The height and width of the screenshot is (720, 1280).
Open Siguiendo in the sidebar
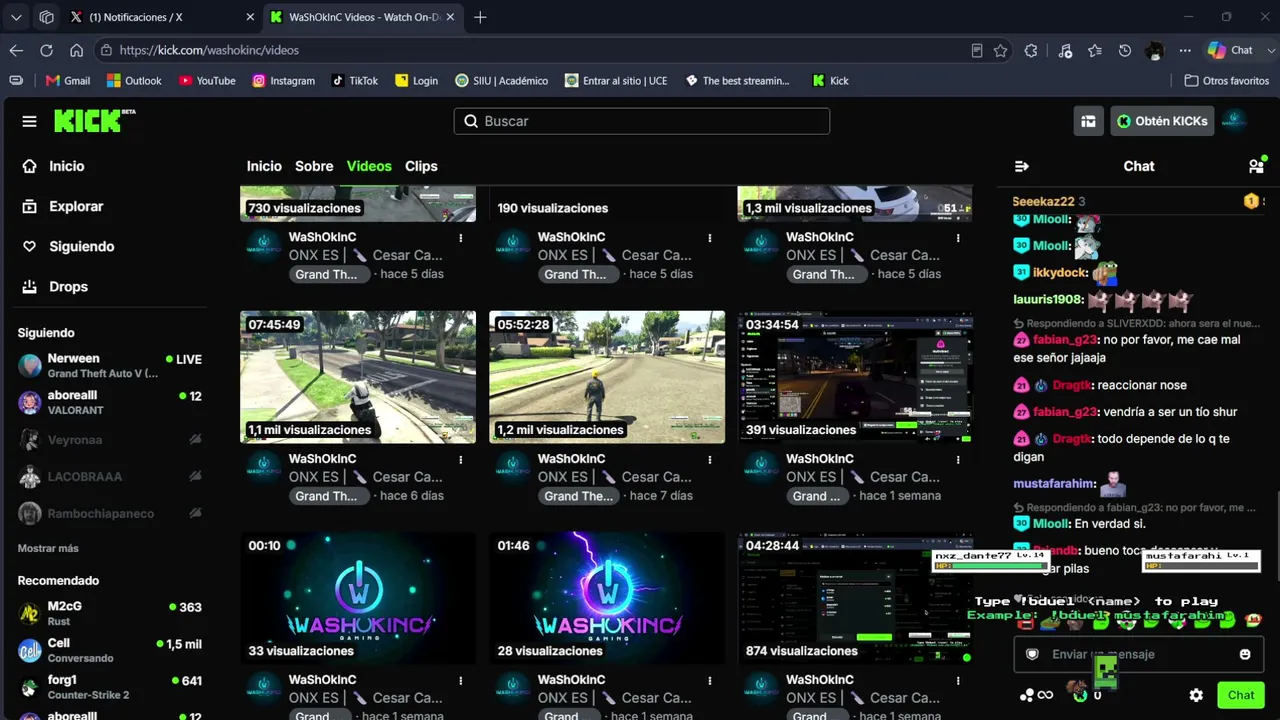tap(82, 246)
